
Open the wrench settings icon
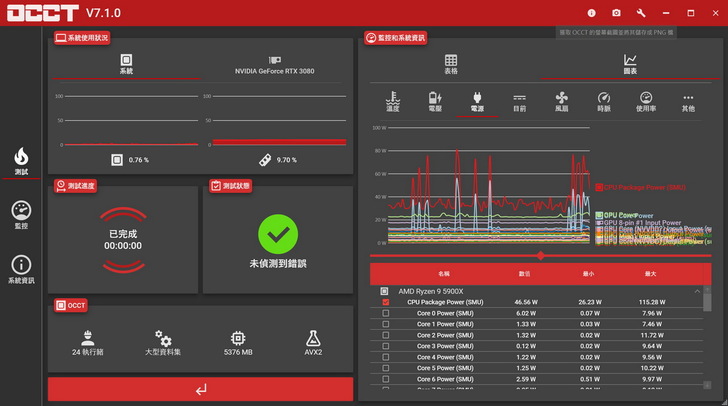[641, 13]
